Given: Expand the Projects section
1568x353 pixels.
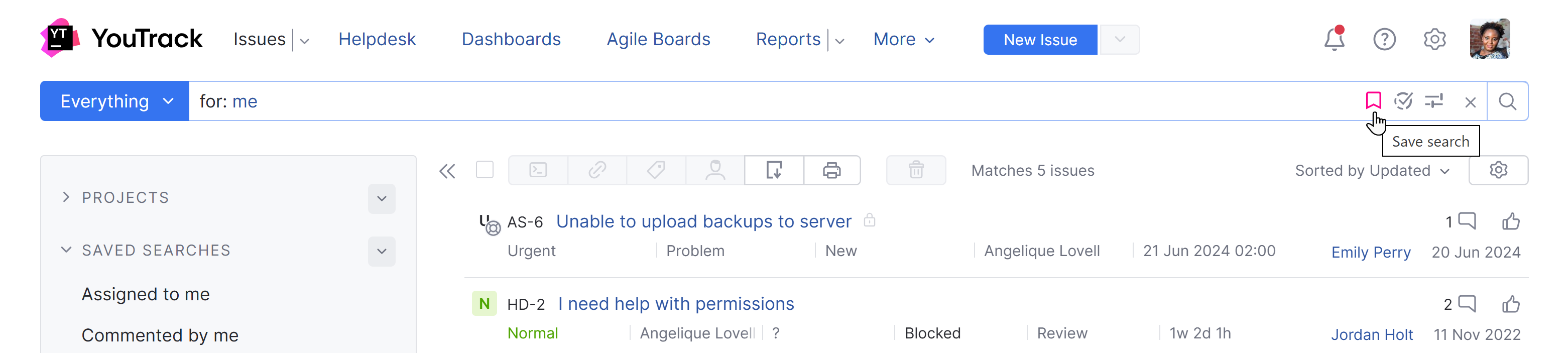Looking at the screenshot, I should (x=66, y=197).
